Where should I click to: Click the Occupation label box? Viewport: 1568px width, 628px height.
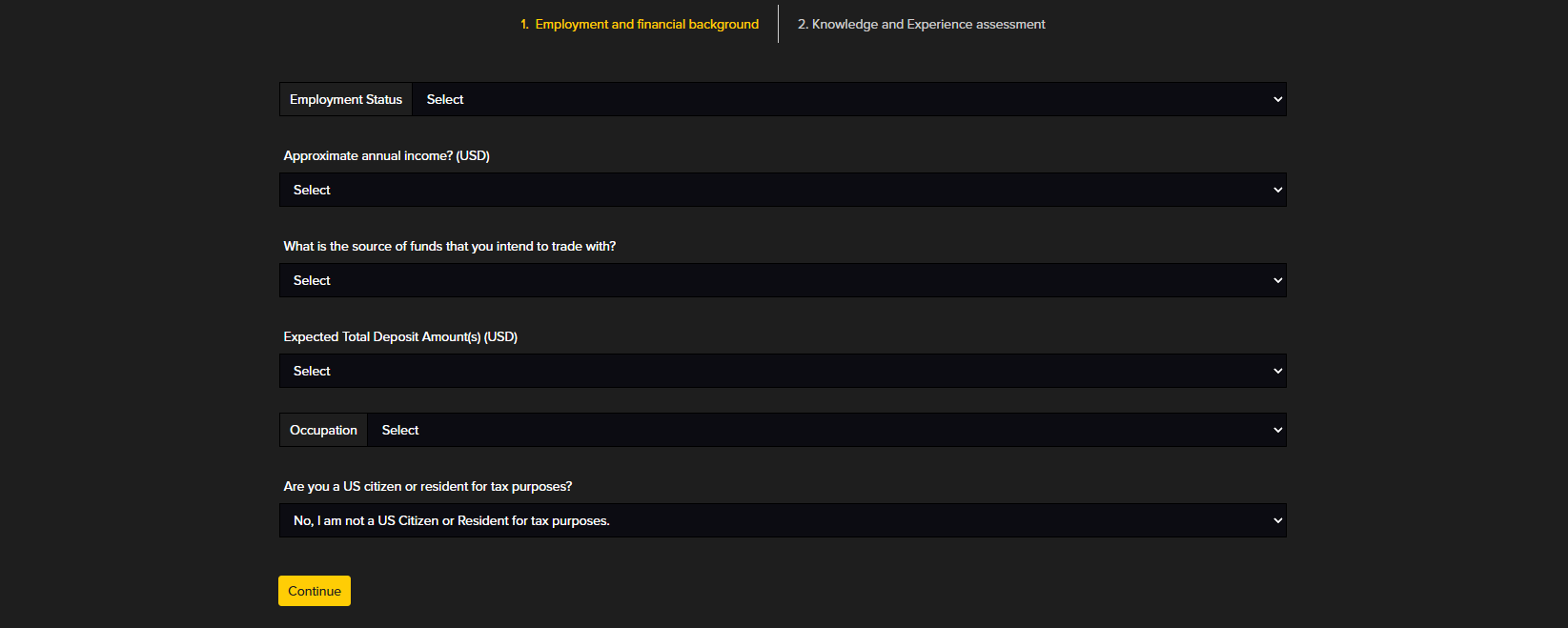[x=323, y=430]
